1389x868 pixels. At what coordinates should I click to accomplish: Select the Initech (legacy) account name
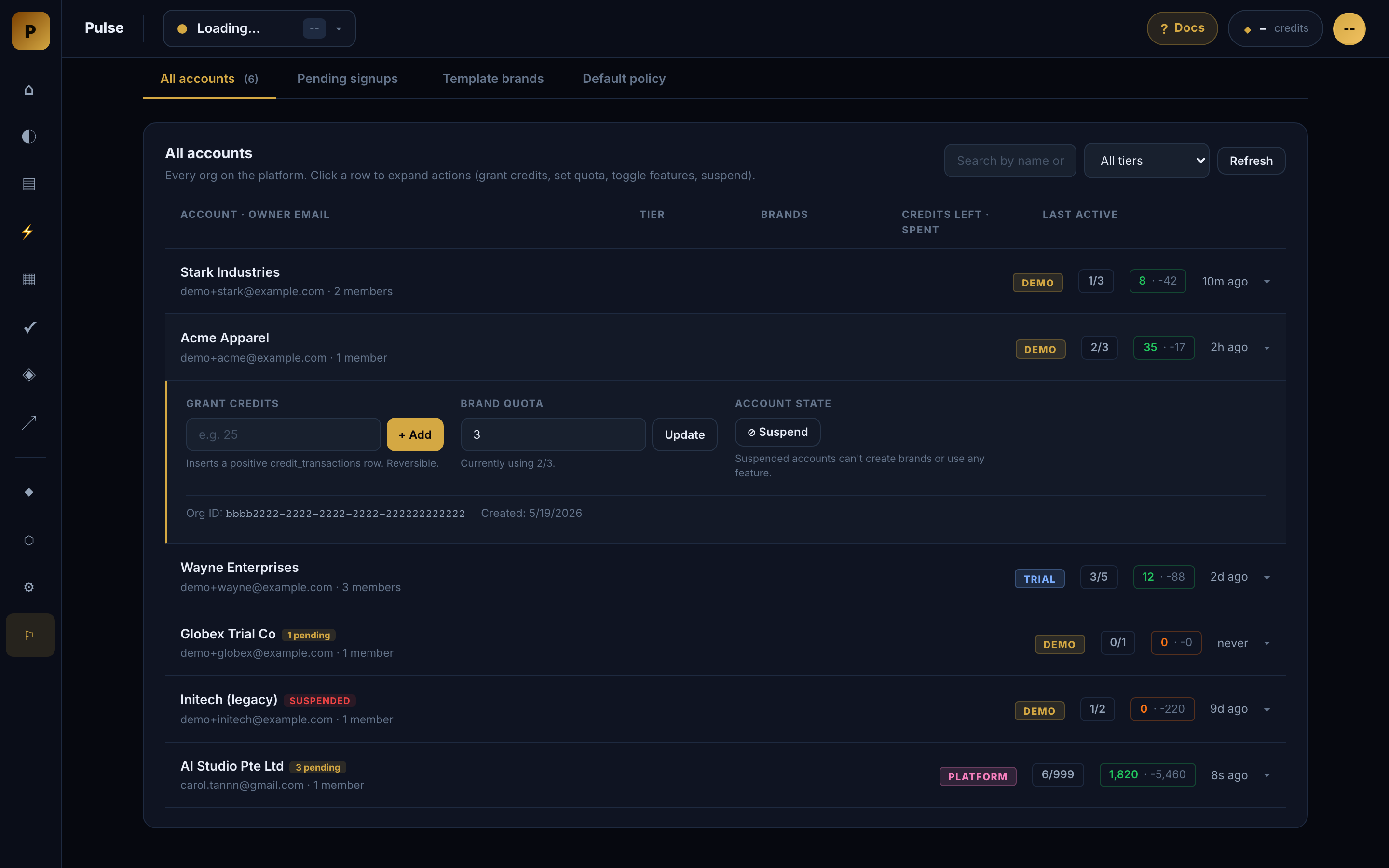[229, 700]
